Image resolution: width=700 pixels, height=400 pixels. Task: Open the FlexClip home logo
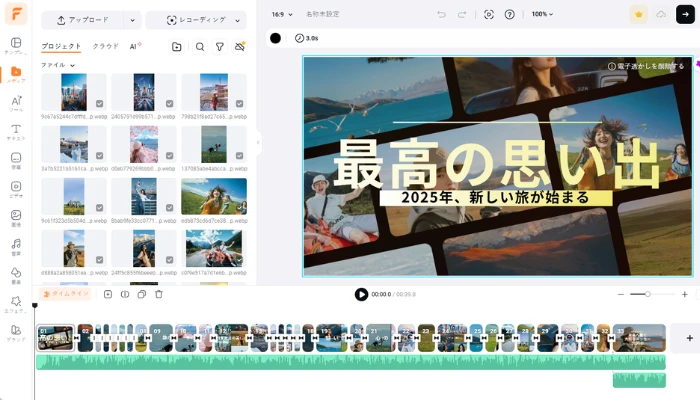tap(16, 13)
